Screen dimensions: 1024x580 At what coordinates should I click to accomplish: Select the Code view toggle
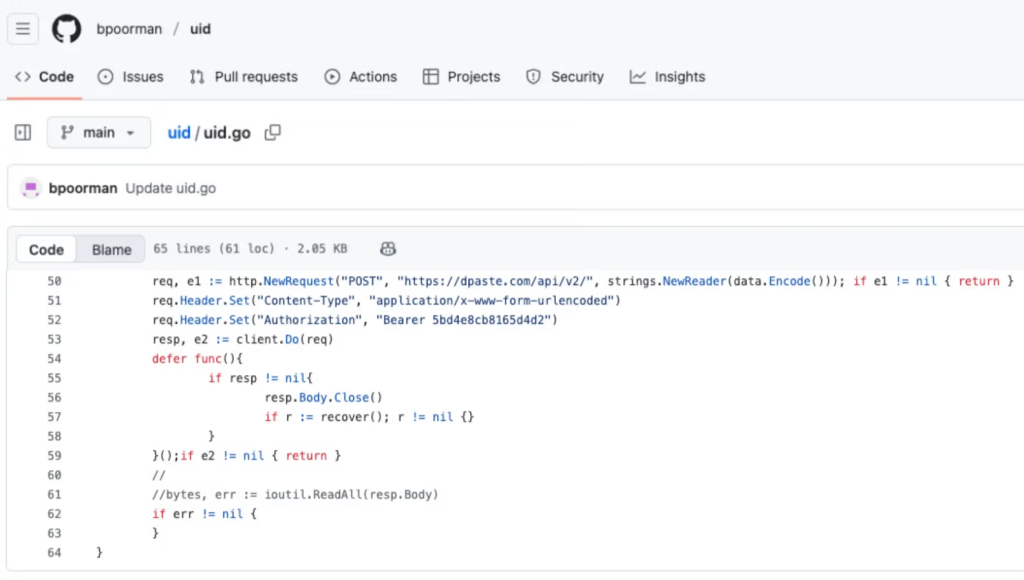tap(46, 249)
